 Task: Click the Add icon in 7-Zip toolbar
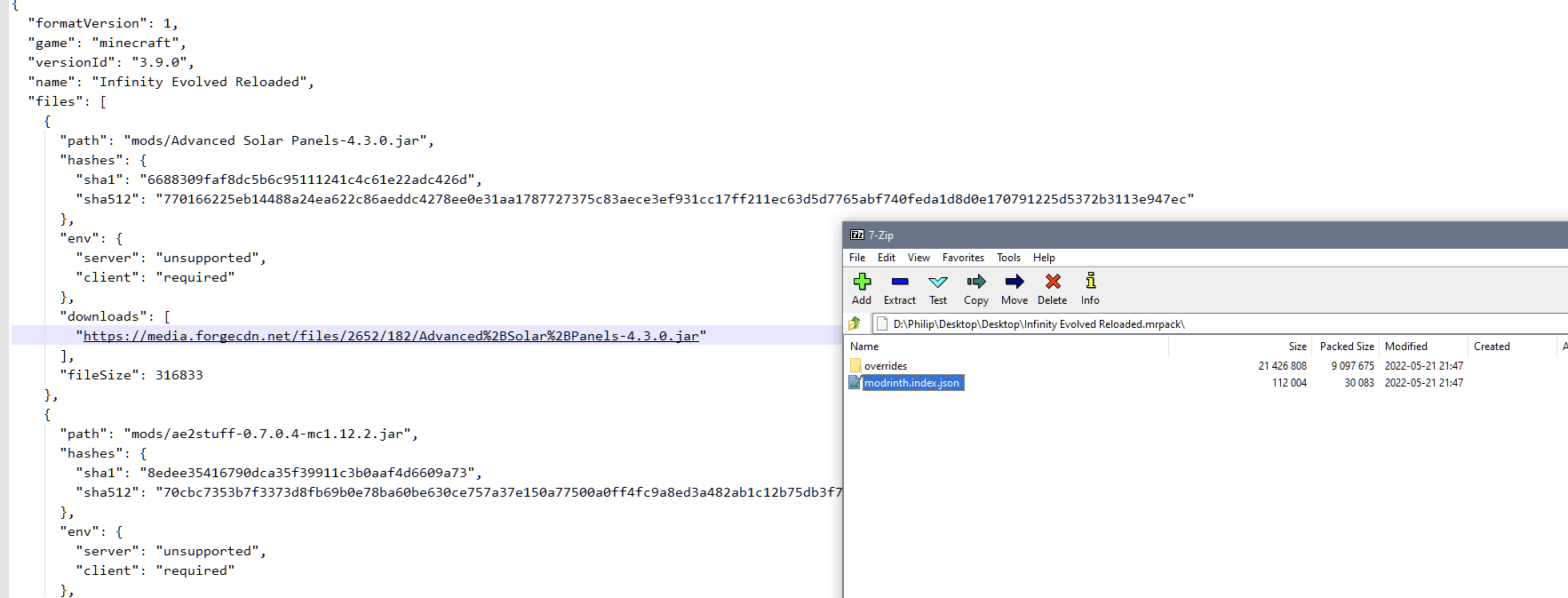tap(862, 282)
